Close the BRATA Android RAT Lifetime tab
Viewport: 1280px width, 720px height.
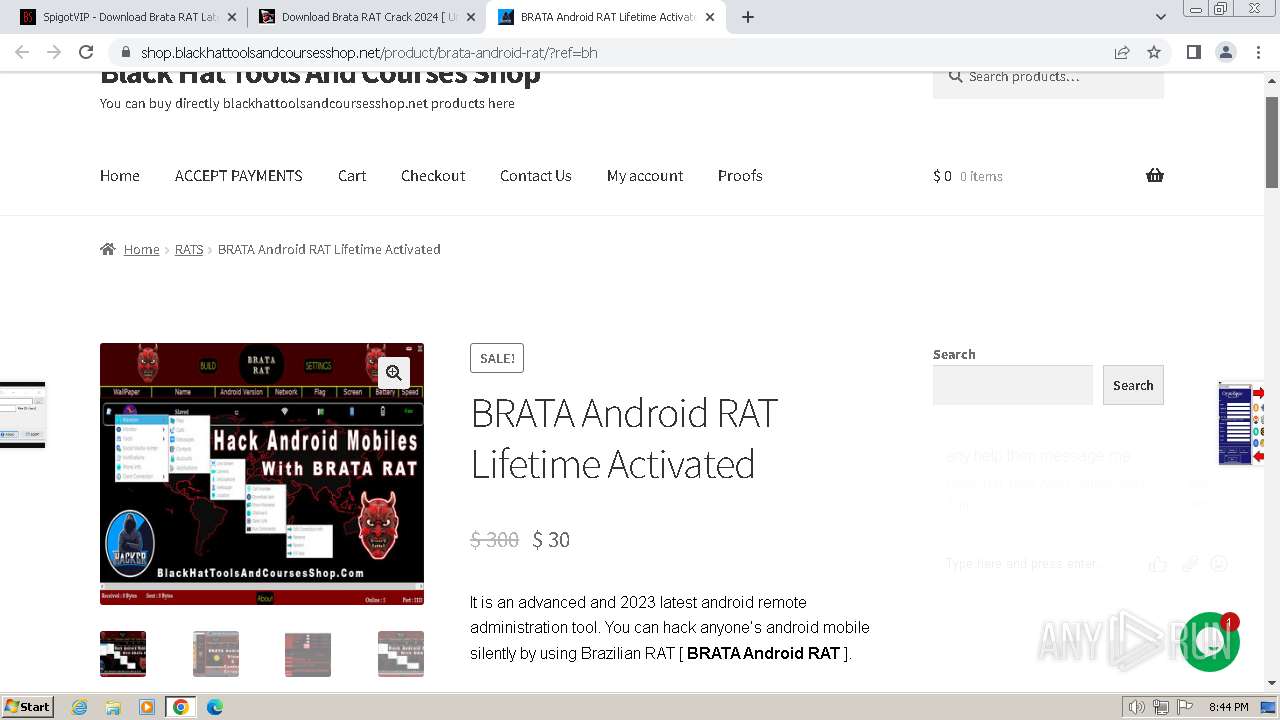coord(710,17)
